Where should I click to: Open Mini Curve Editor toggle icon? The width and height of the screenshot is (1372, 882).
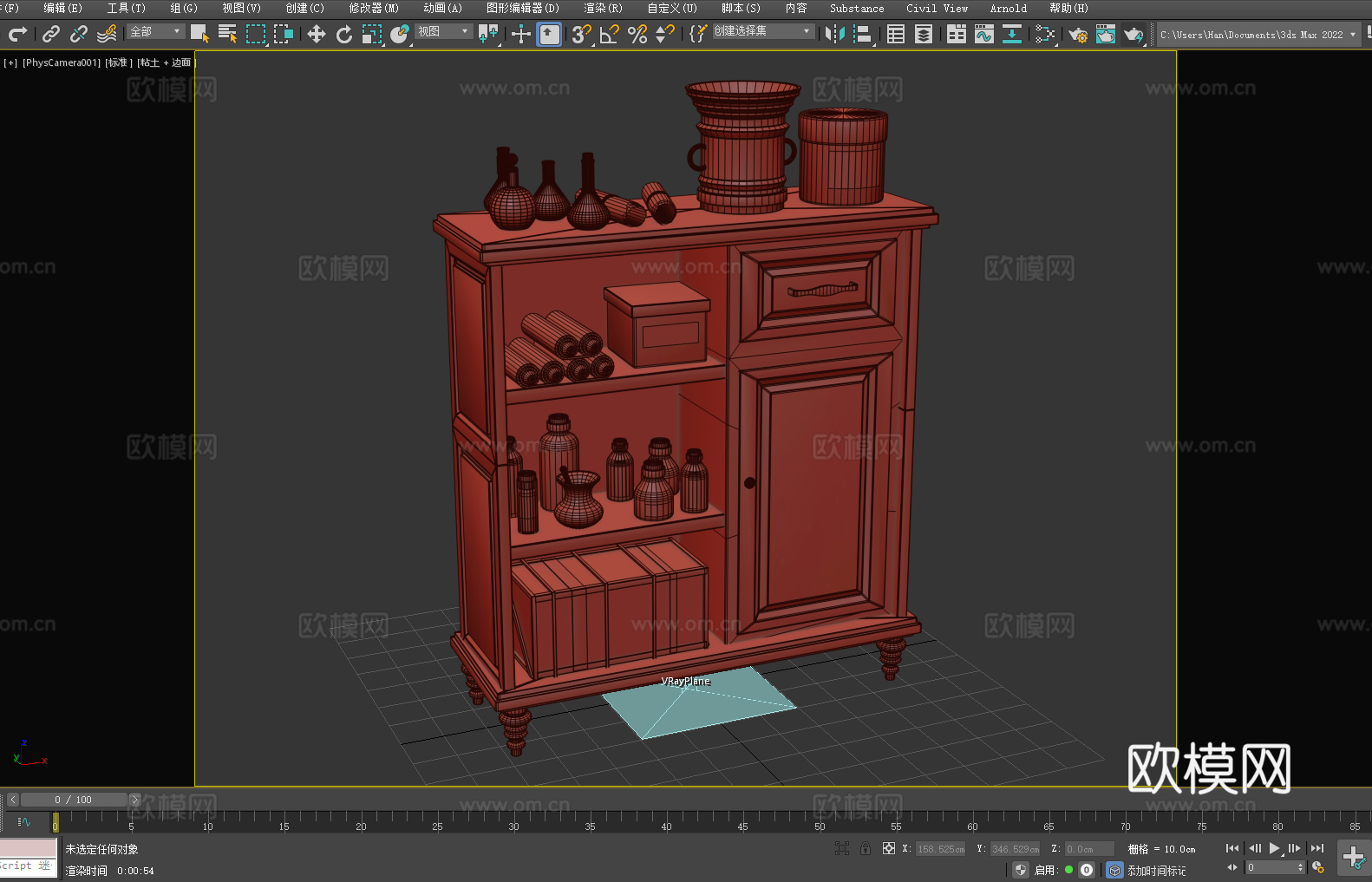[24, 821]
